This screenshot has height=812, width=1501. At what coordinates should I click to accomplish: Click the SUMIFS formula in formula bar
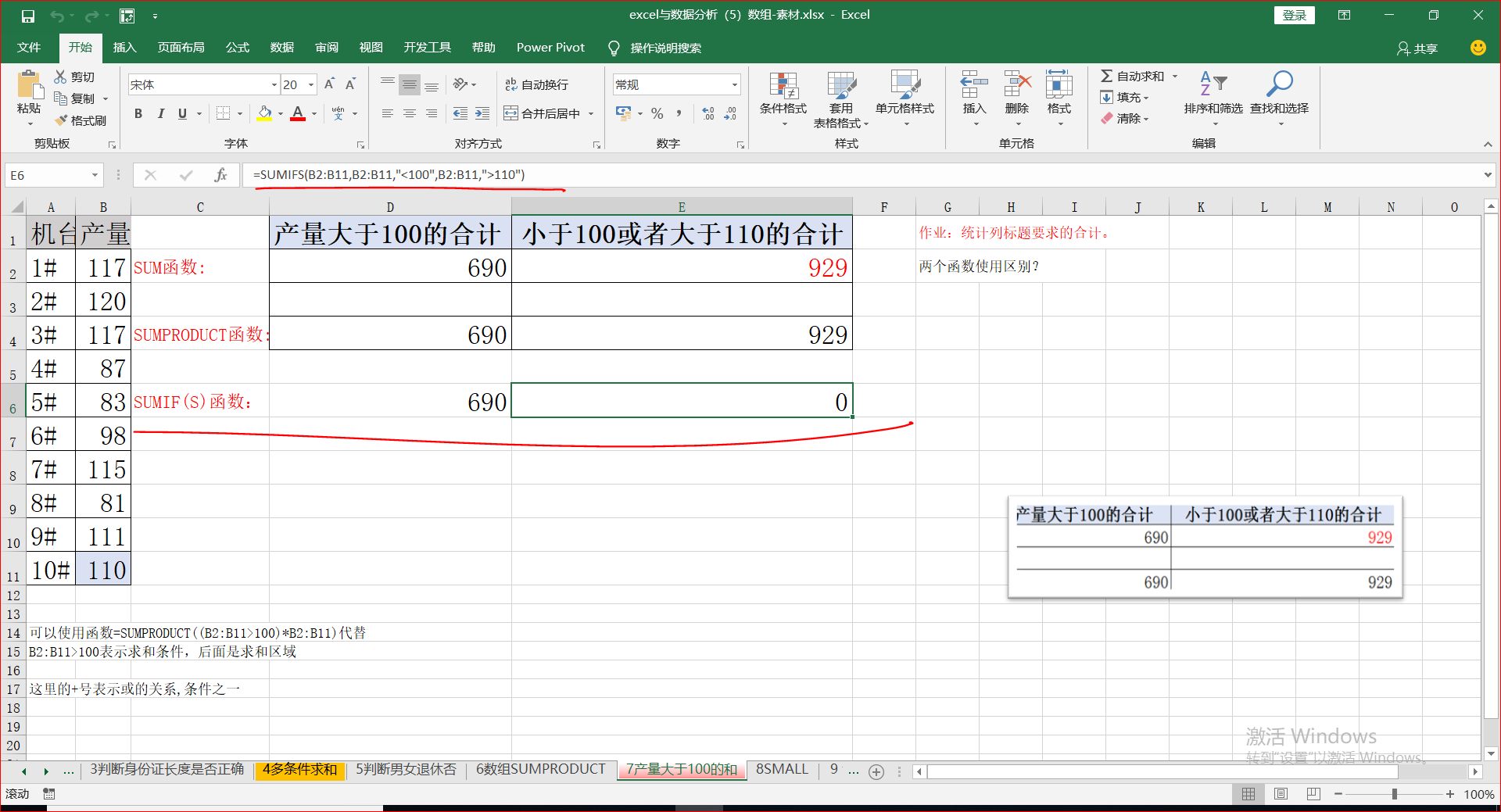point(389,174)
